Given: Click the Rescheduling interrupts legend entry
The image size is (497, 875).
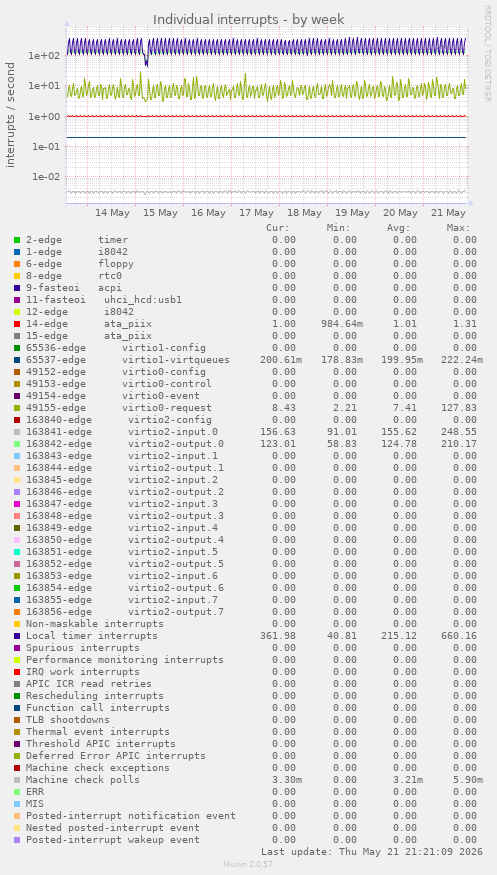Looking at the screenshot, I should pyautogui.click(x=95, y=695).
